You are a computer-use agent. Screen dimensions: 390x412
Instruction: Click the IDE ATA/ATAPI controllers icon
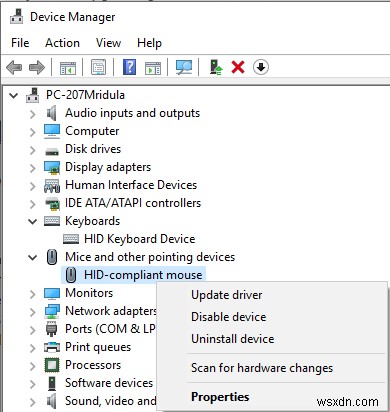52,204
